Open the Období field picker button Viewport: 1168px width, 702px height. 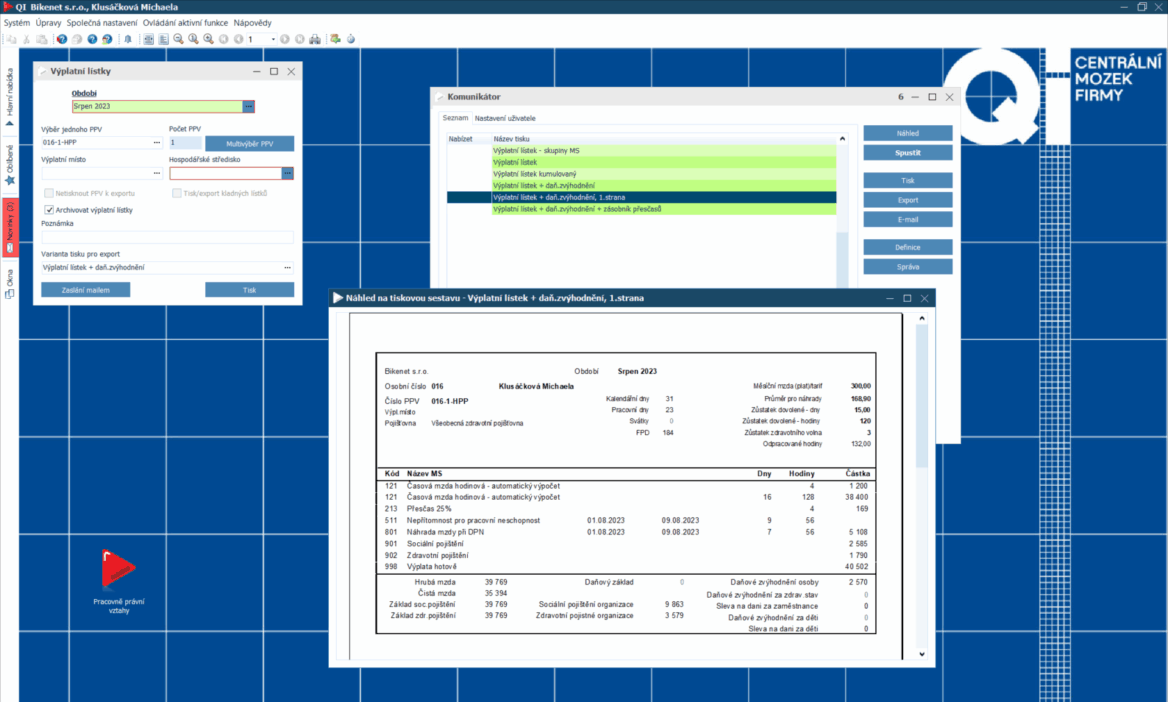pos(248,106)
